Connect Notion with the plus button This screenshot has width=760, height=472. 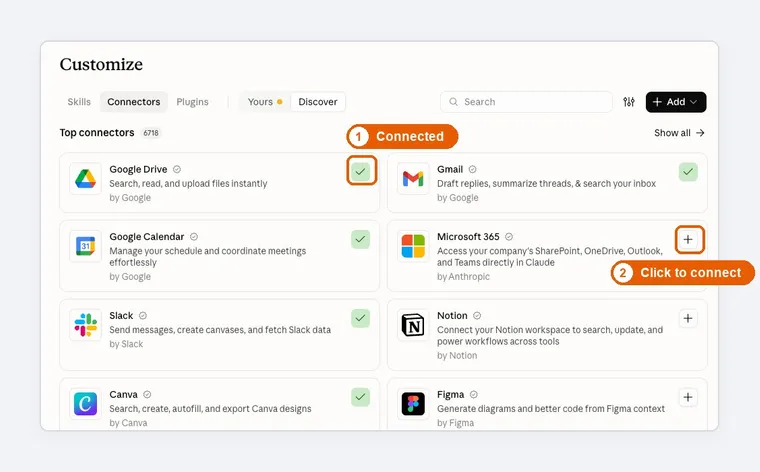[x=688, y=318]
